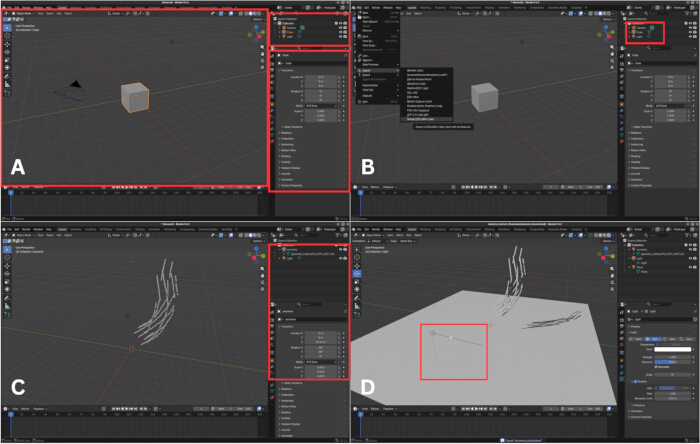Expand Delta Transform section in panel A
Screen dimensions: 700x444
292,127
